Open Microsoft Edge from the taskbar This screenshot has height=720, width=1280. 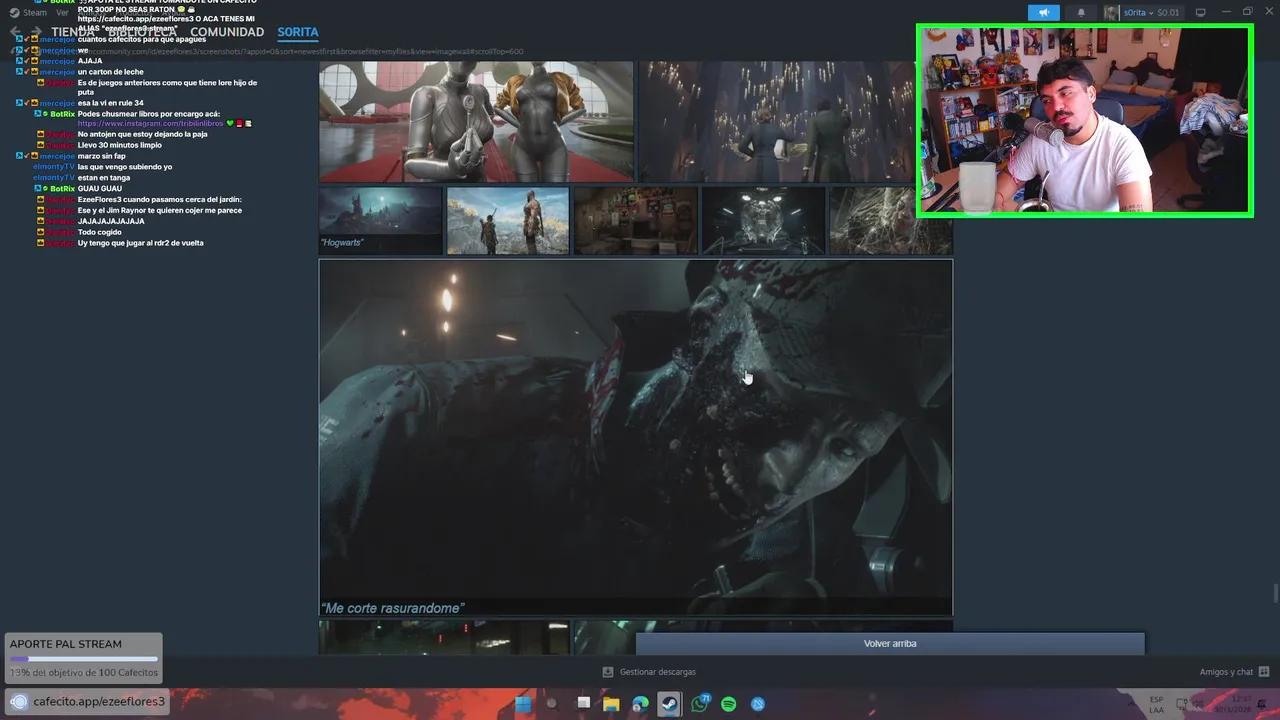(640, 704)
